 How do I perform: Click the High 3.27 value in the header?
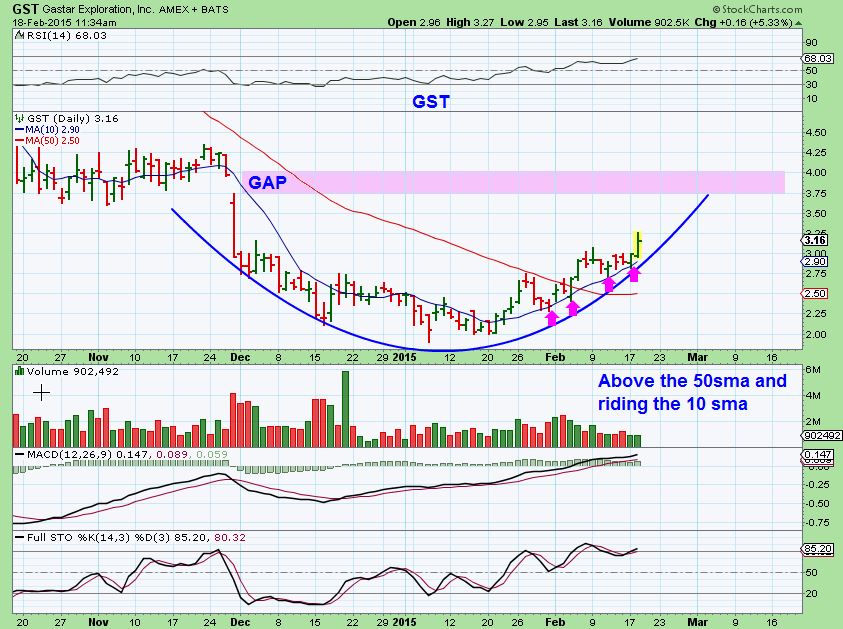pyautogui.click(x=470, y=23)
